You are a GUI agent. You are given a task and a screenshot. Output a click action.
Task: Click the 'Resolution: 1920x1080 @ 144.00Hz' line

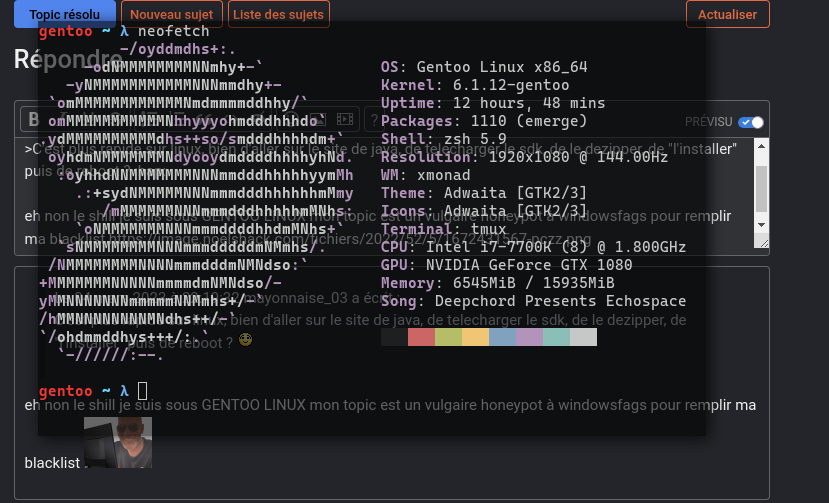pyautogui.click(x=524, y=157)
